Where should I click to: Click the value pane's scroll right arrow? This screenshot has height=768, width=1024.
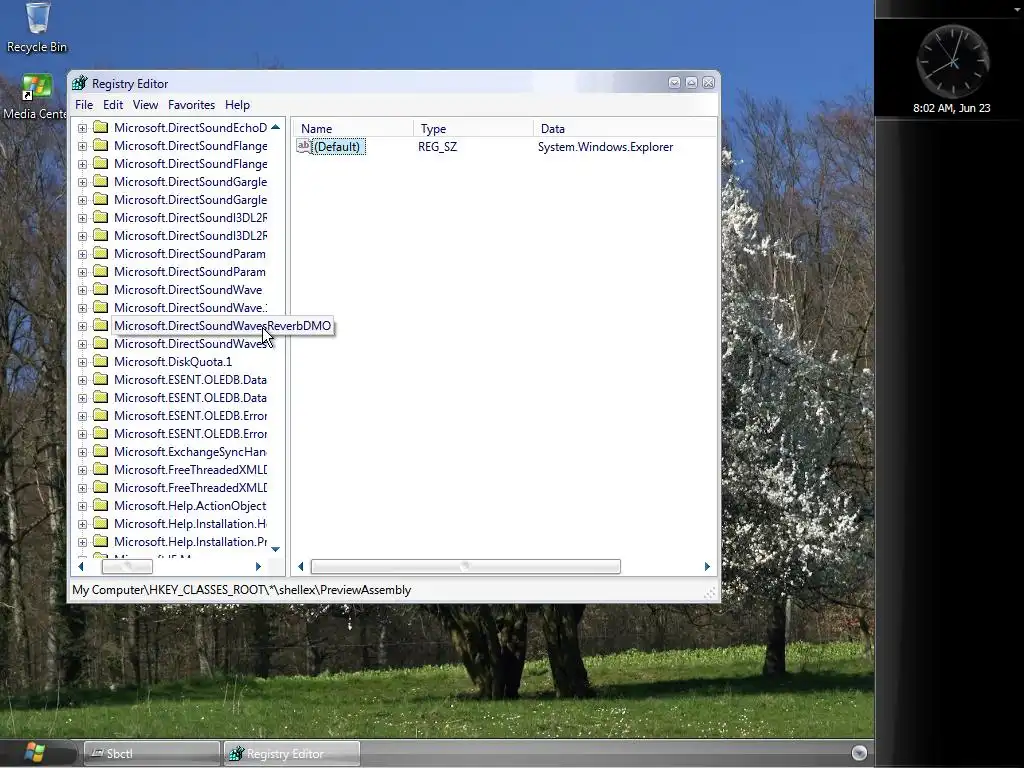[x=707, y=566]
